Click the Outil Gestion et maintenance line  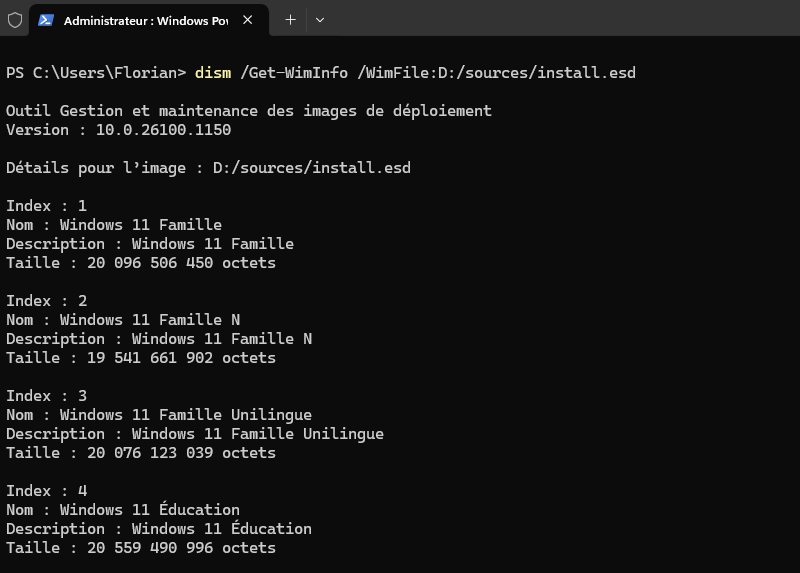click(248, 111)
